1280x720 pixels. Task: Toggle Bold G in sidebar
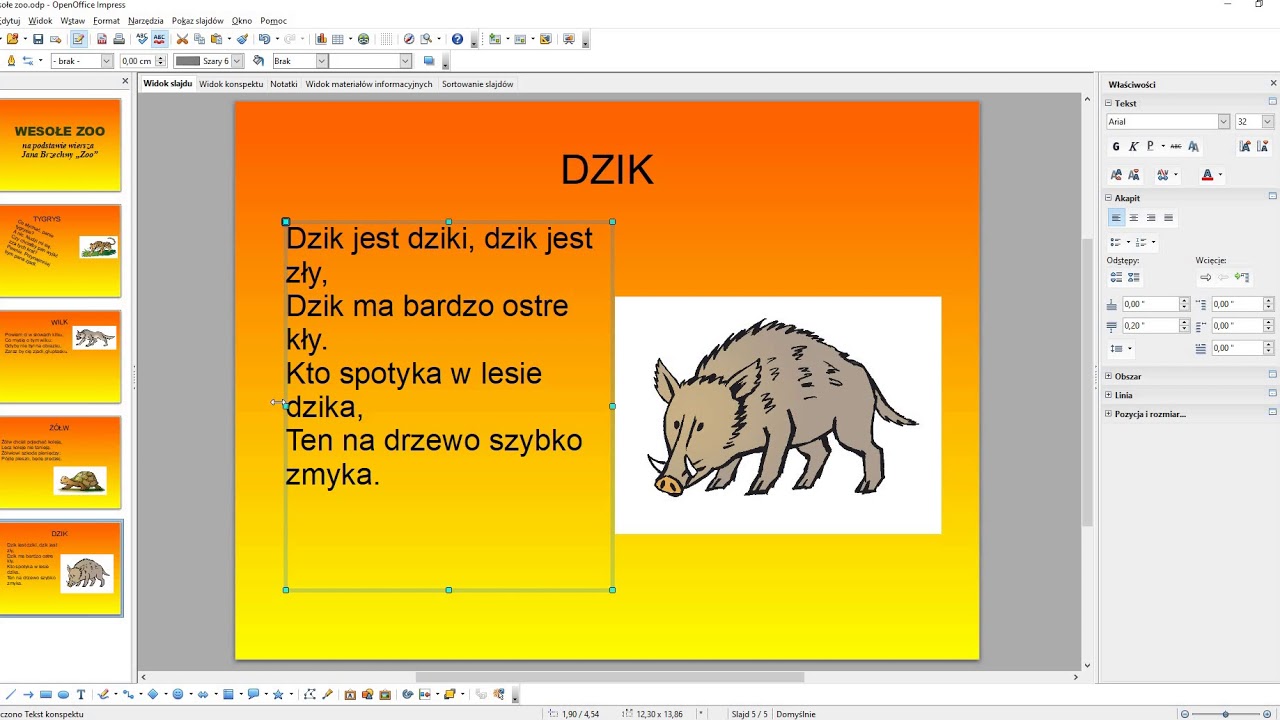[x=1116, y=146]
